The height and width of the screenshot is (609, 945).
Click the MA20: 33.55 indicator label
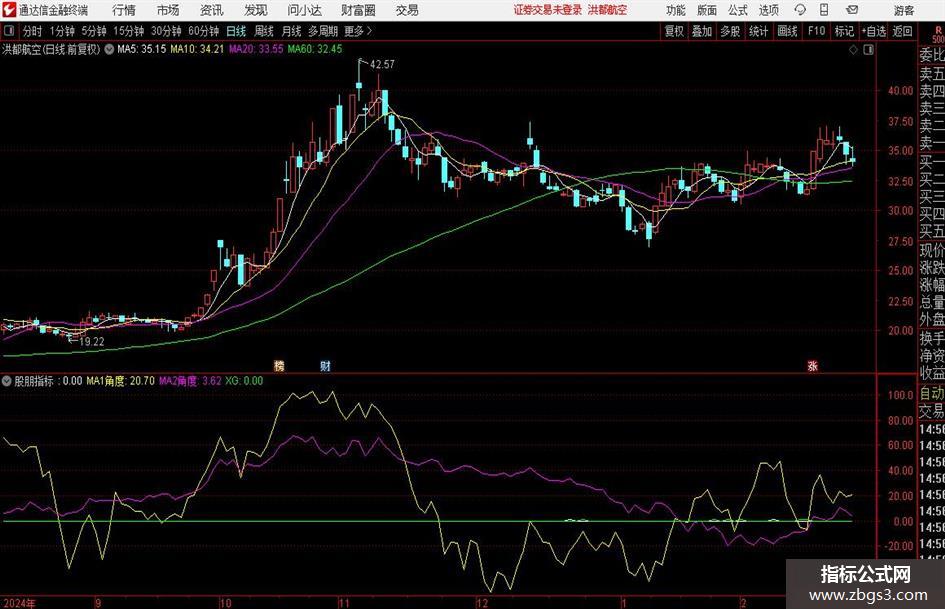point(256,49)
